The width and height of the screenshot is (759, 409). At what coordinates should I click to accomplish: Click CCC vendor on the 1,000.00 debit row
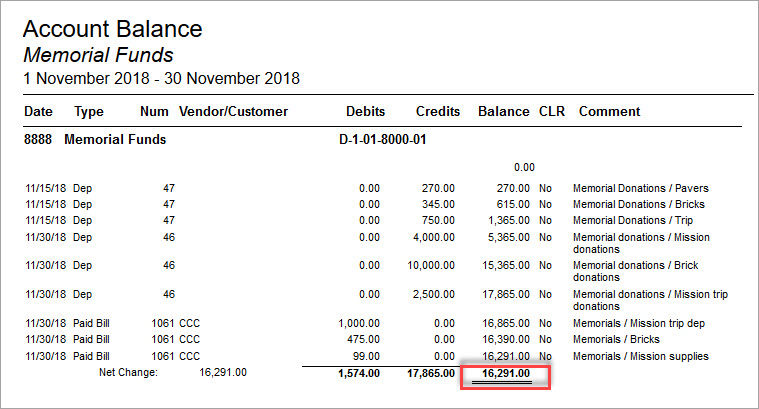189,323
